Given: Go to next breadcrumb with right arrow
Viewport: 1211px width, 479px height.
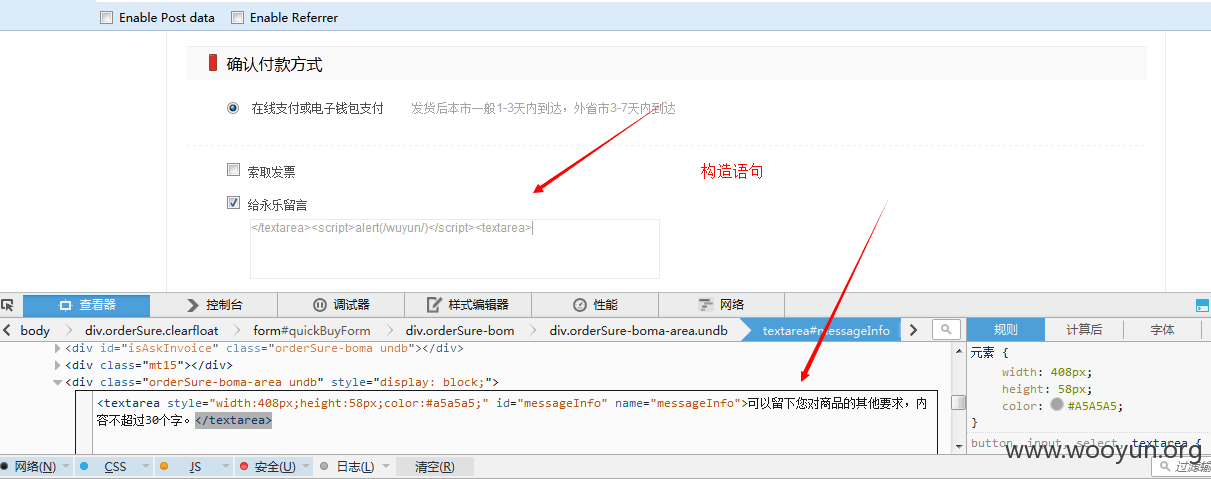Looking at the screenshot, I should (x=913, y=330).
